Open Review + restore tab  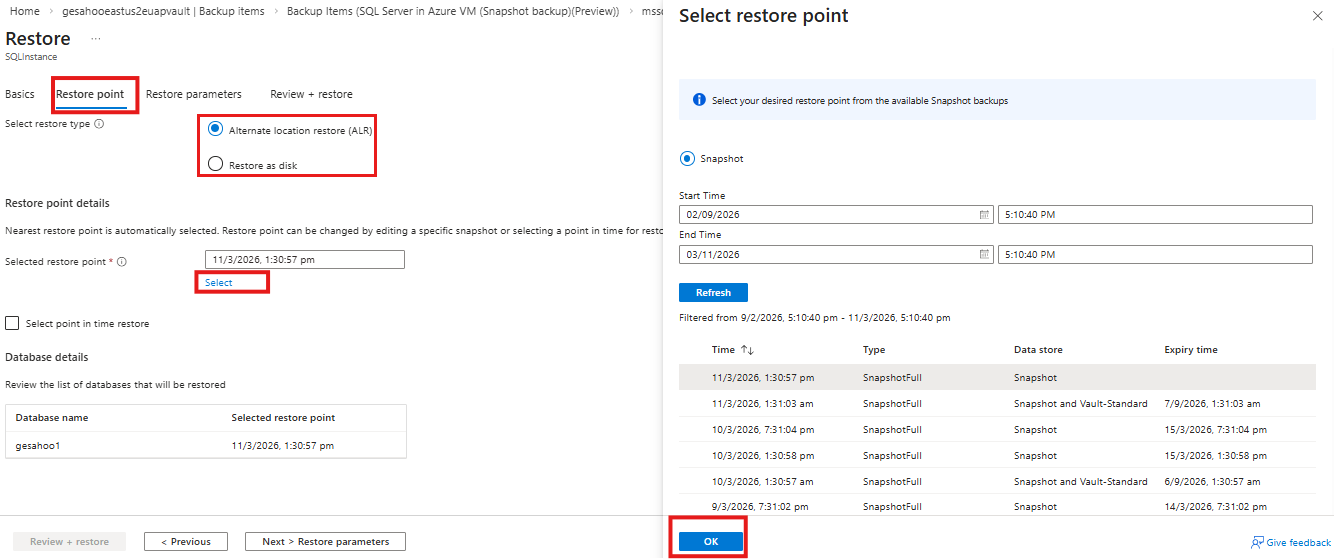(x=311, y=94)
